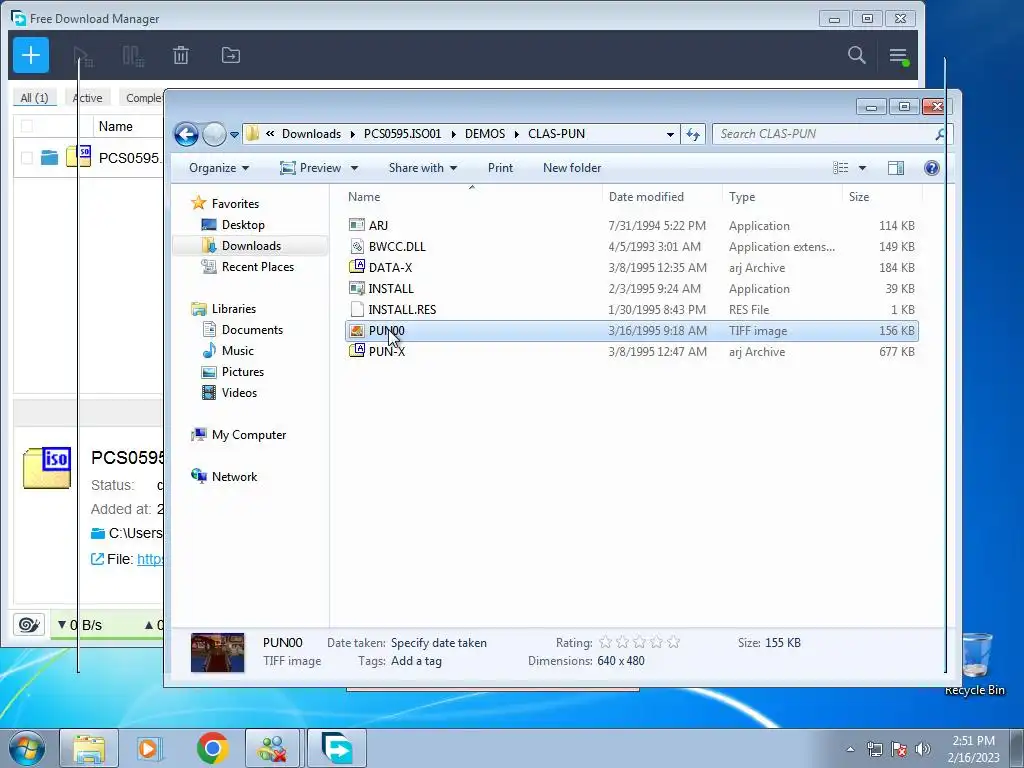Select Libraries in the navigation pane
The width and height of the screenshot is (1024, 768).
tap(233, 308)
